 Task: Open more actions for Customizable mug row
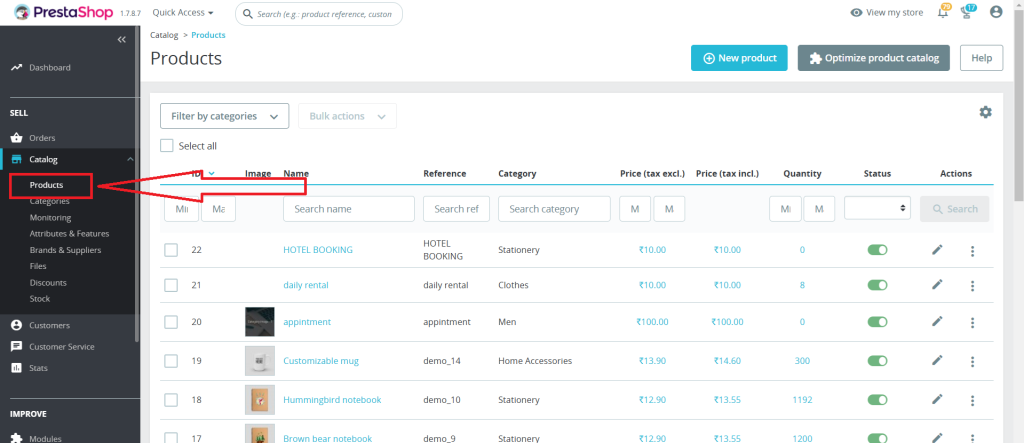pyautogui.click(x=972, y=361)
